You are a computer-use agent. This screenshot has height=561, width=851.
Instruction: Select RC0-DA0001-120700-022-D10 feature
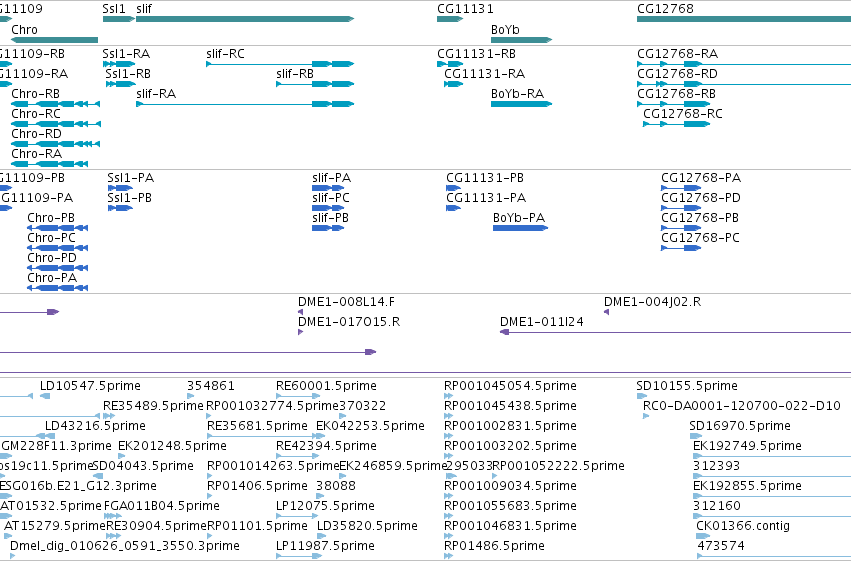tap(742, 406)
